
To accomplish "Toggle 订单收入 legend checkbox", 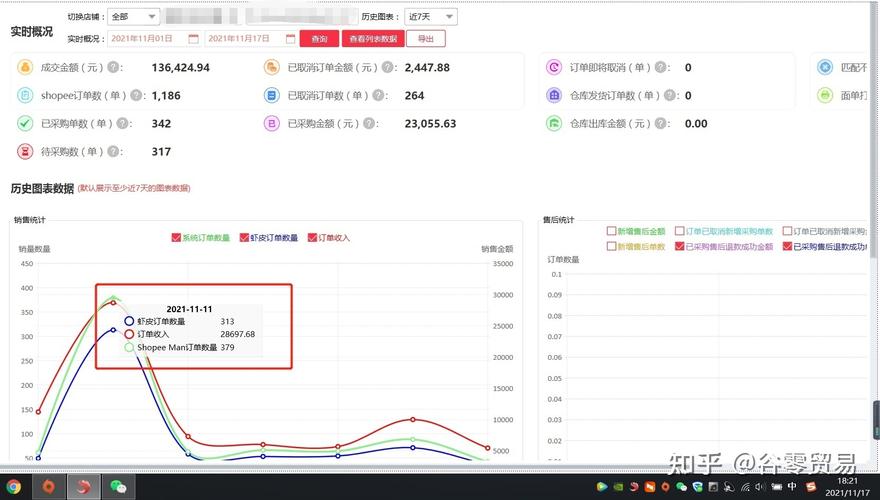I will point(313,238).
